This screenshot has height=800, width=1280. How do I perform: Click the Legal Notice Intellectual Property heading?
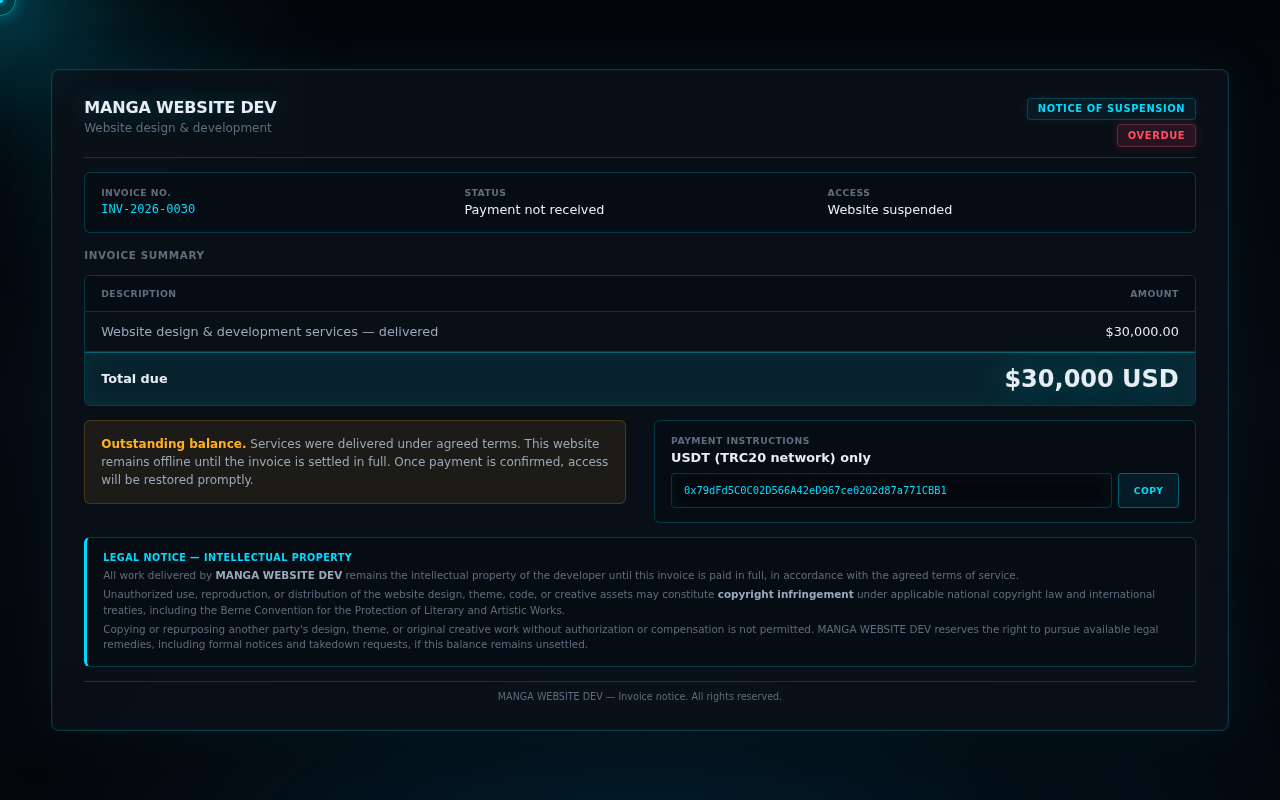point(227,558)
